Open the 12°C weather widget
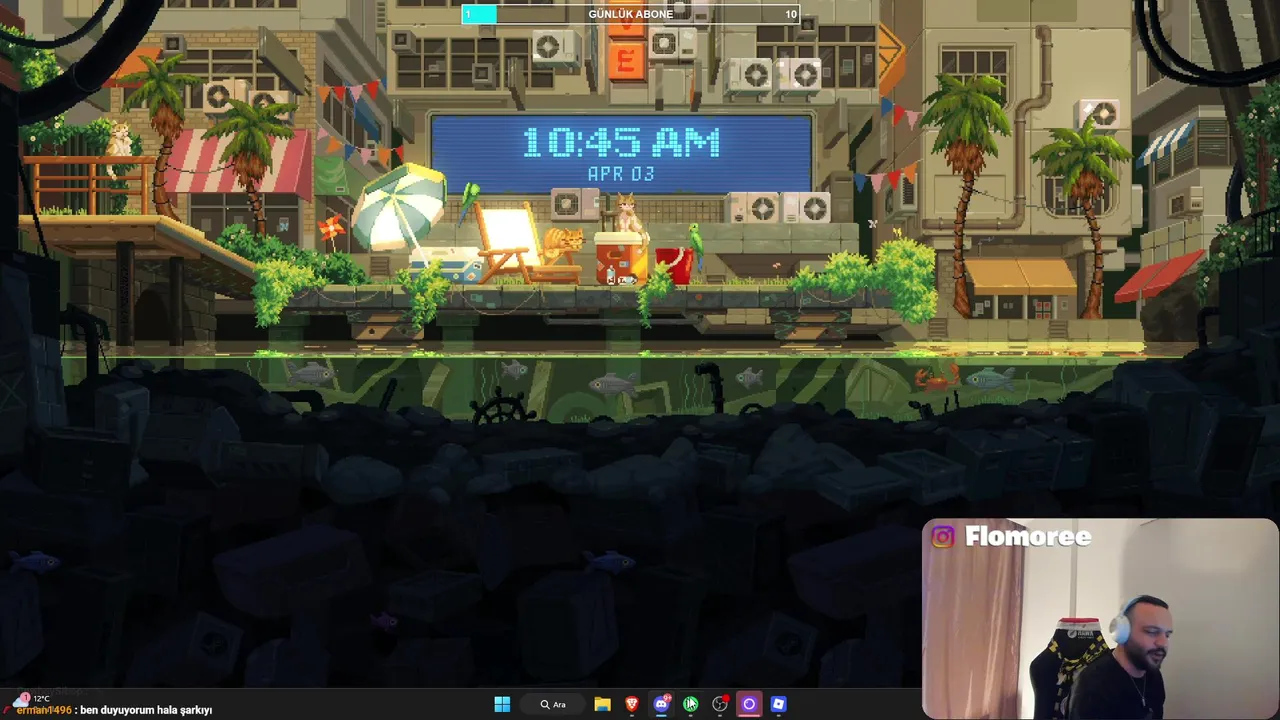Viewport: 1280px width, 720px height. click(31, 698)
